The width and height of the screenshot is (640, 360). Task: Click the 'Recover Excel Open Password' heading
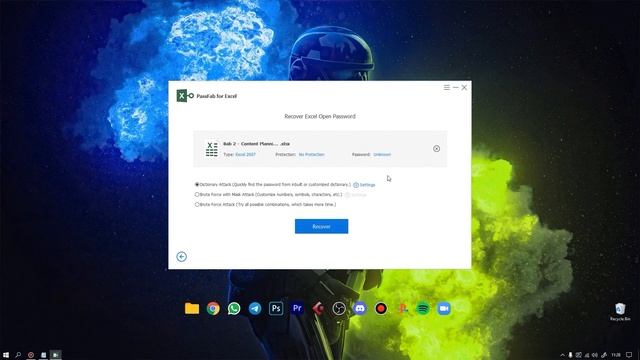point(320,116)
